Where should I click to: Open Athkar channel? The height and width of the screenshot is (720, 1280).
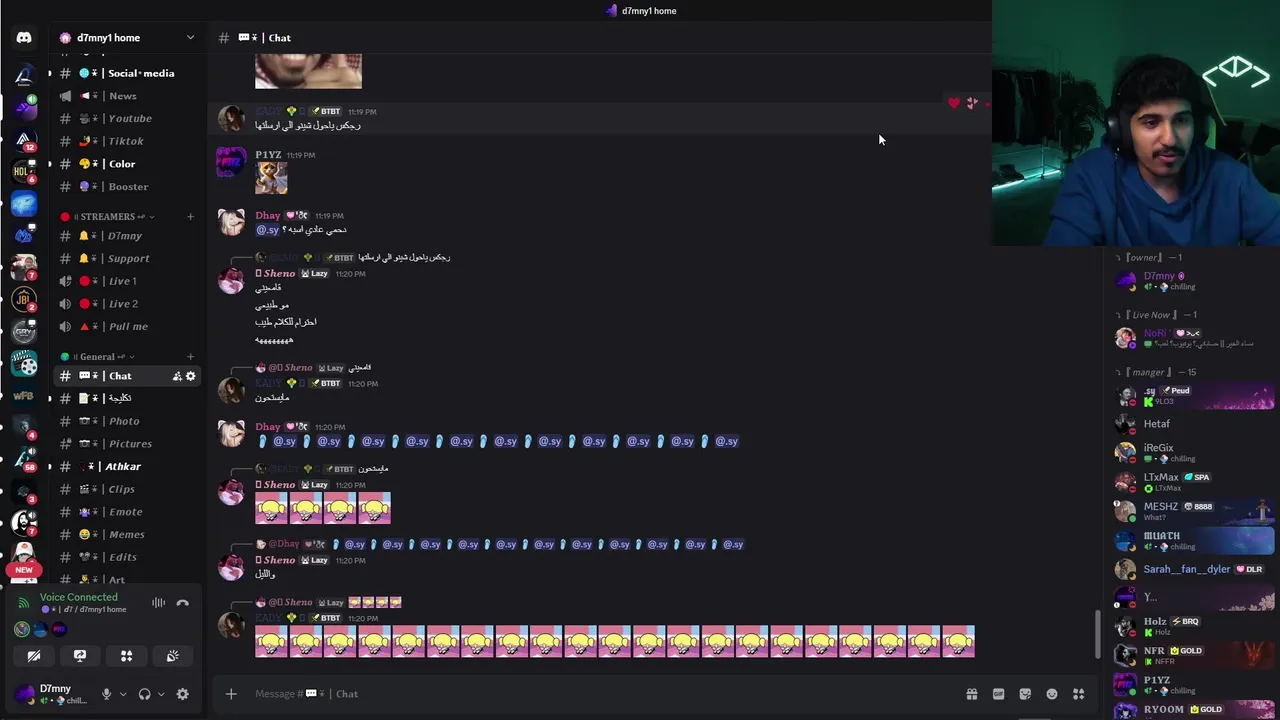[128, 466]
